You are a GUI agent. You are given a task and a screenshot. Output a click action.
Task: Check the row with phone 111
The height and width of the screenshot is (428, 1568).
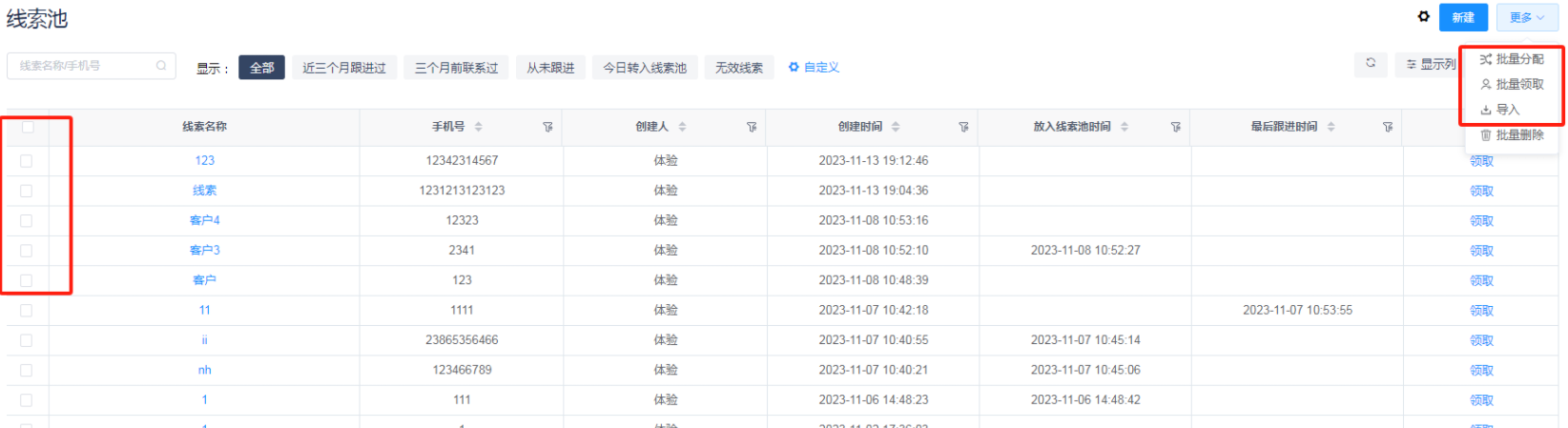(x=26, y=400)
